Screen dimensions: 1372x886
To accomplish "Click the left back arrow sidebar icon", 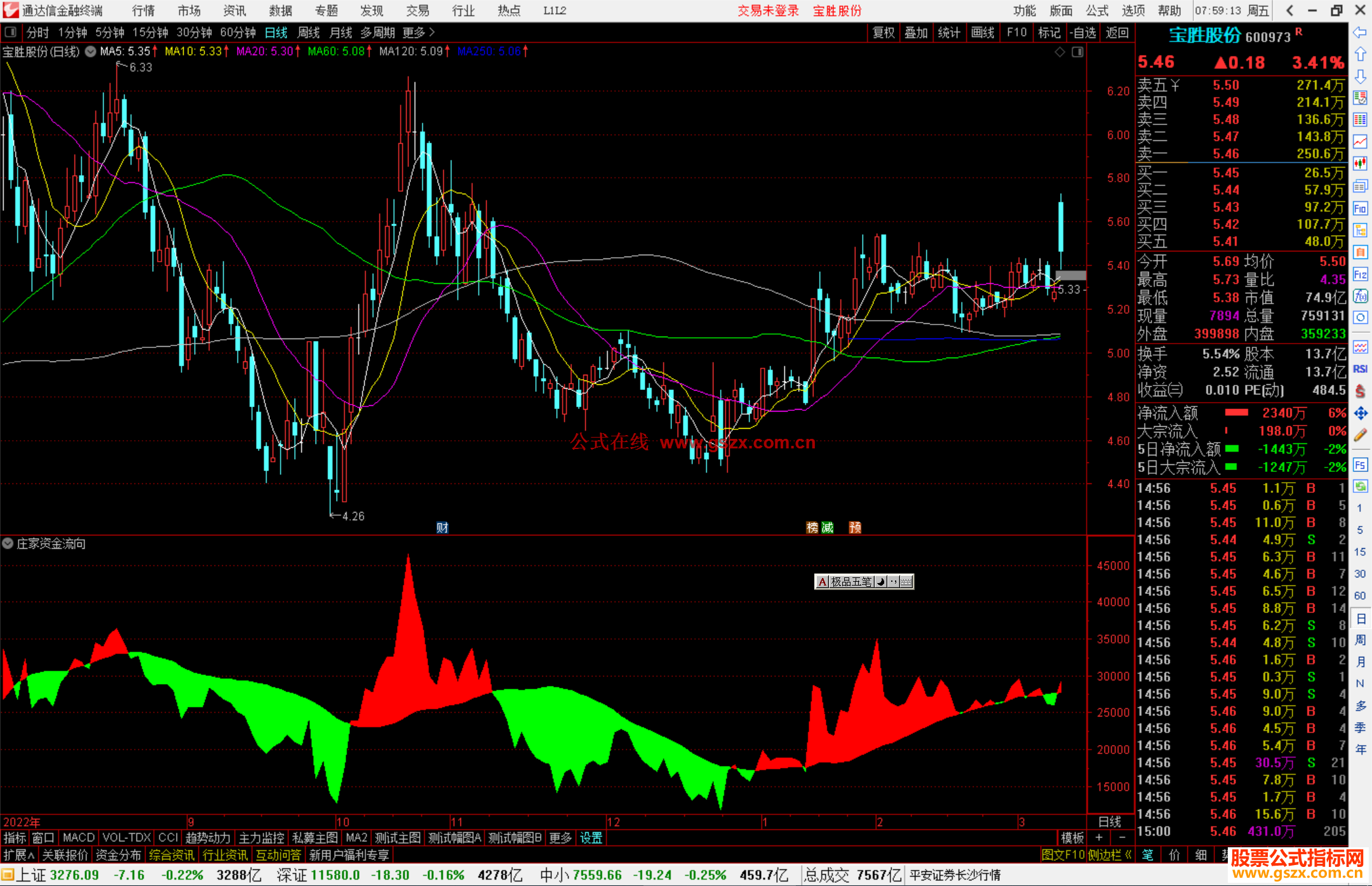I will coord(1360,32).
